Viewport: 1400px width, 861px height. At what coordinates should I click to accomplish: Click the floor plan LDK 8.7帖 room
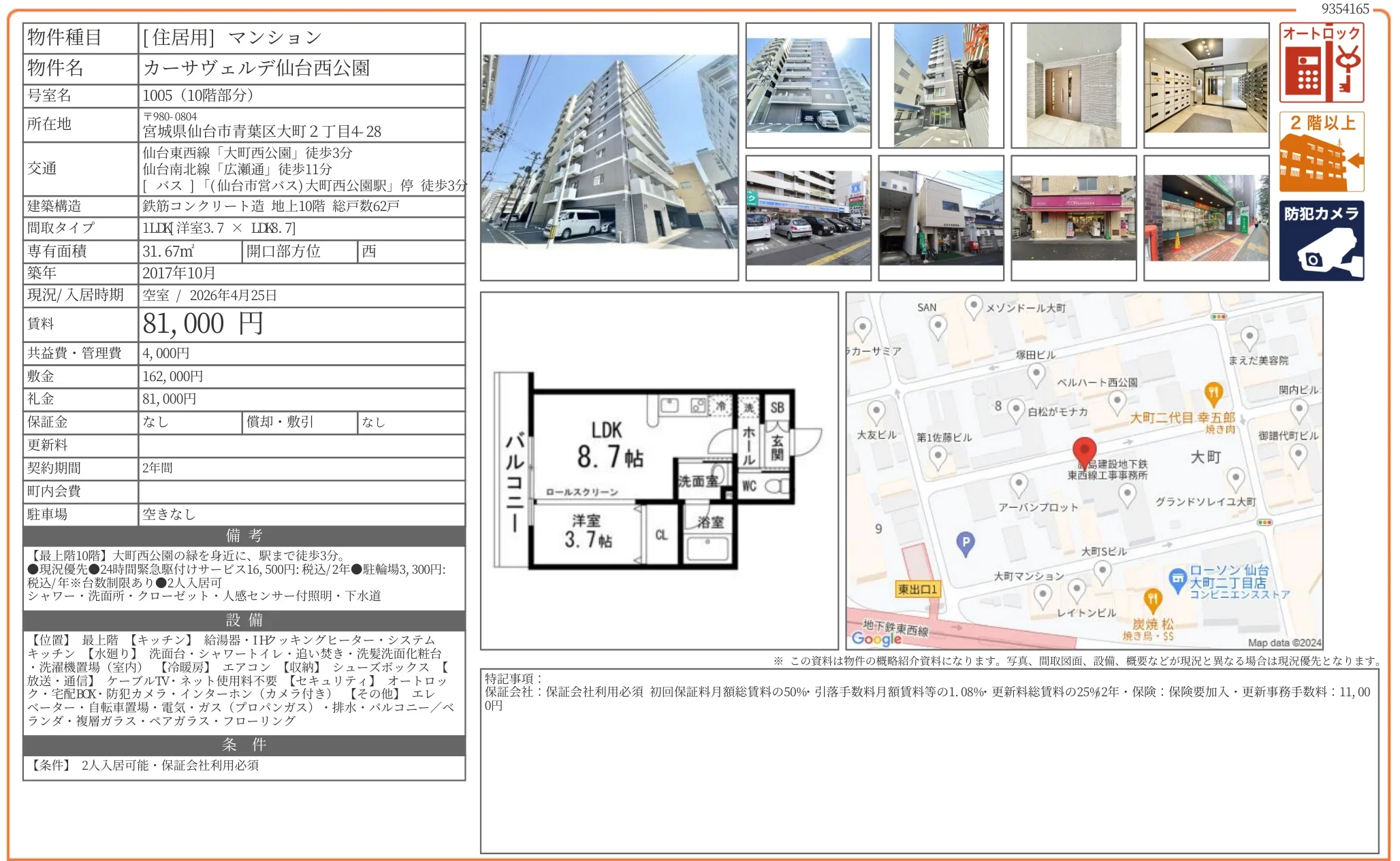(x=608, y=446)
